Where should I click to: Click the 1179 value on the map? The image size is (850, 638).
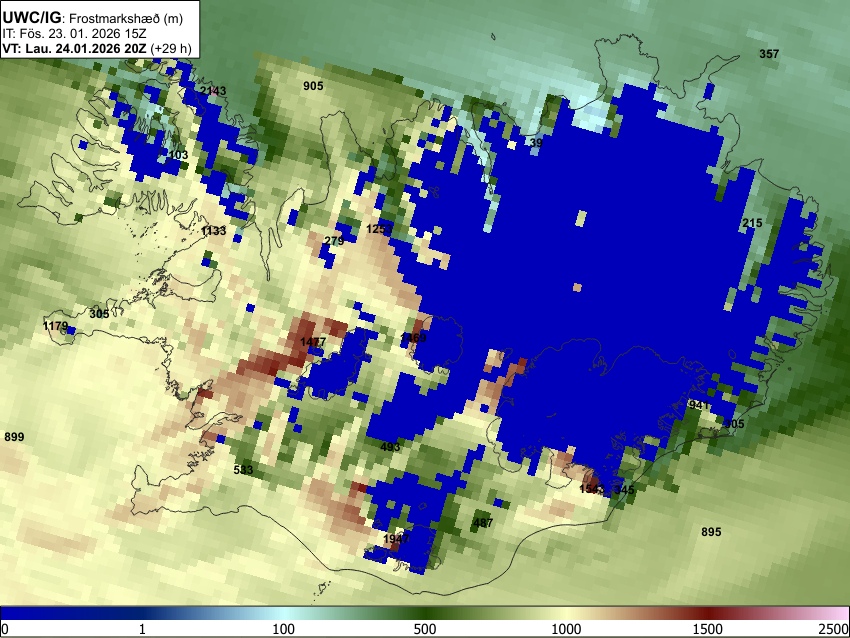click(x=55, y=326)
